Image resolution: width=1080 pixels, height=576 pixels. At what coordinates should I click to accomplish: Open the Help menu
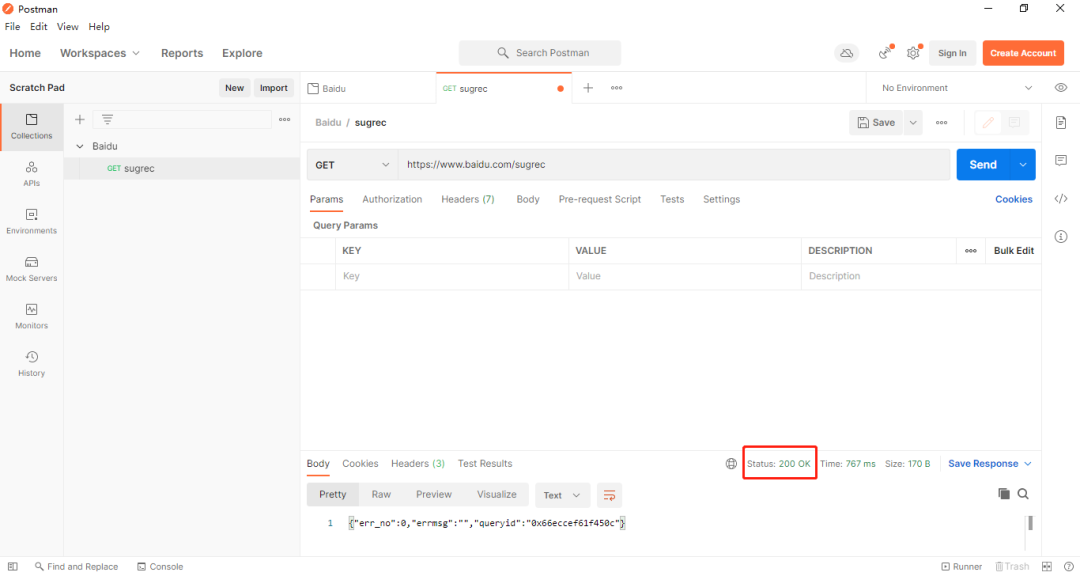pyautogui.click(x=99, y=27)
